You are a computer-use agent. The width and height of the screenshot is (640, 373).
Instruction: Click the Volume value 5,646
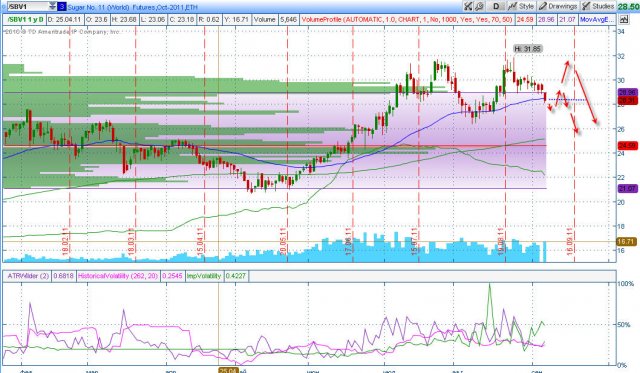[x=288, y=19]
